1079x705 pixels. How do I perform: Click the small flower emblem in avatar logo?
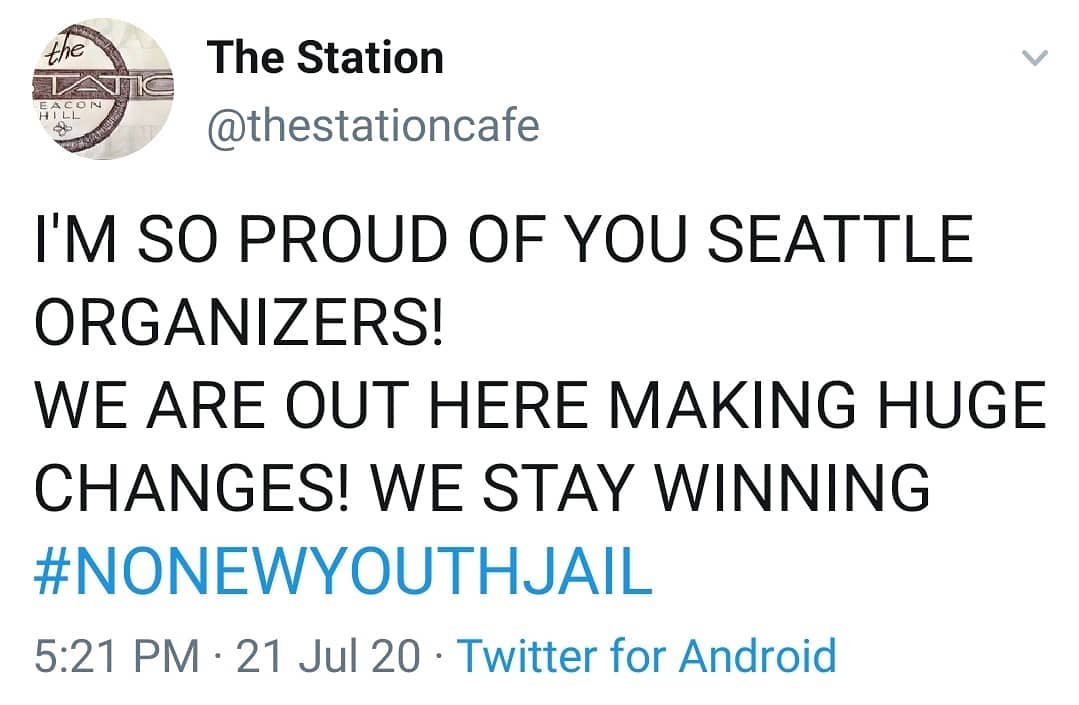pyautogui.click(x=63, y=129)
